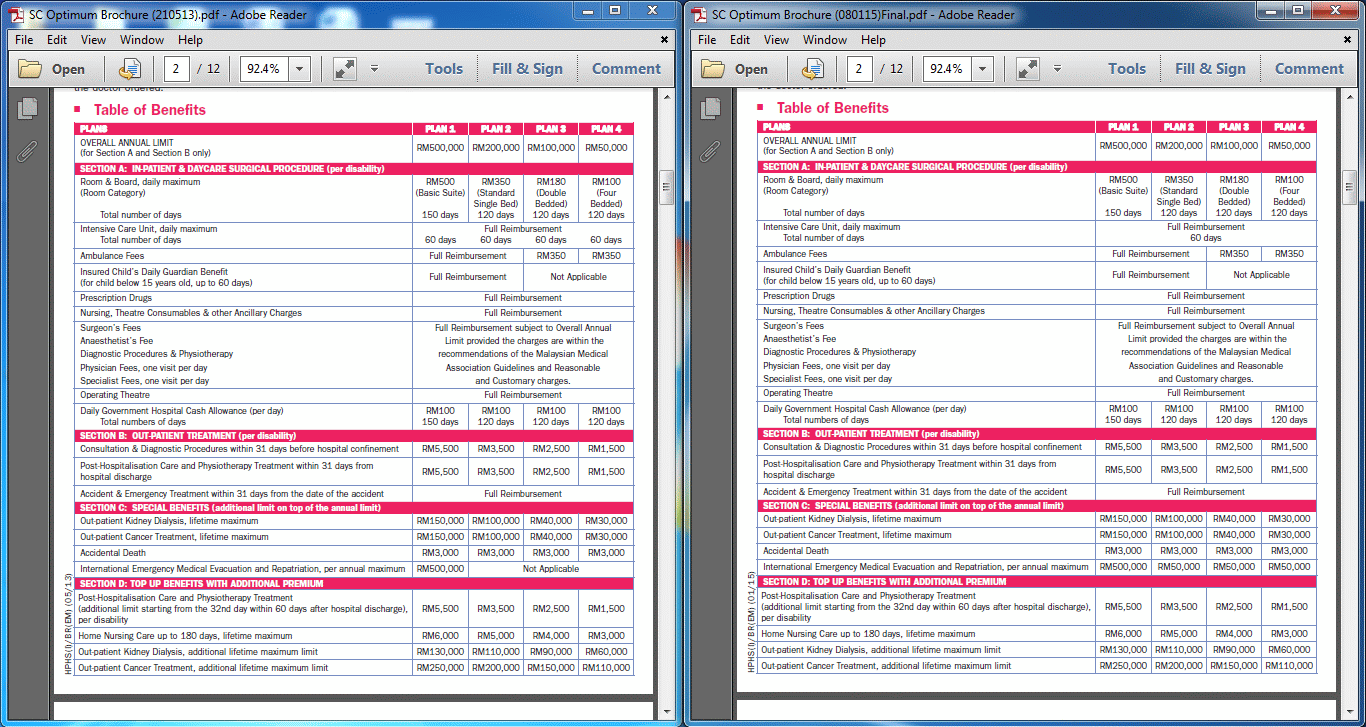Click vertical scrollbar thumb in 080115 window
Viewport: 1366px width, 727px height.
click(1349, 187)
